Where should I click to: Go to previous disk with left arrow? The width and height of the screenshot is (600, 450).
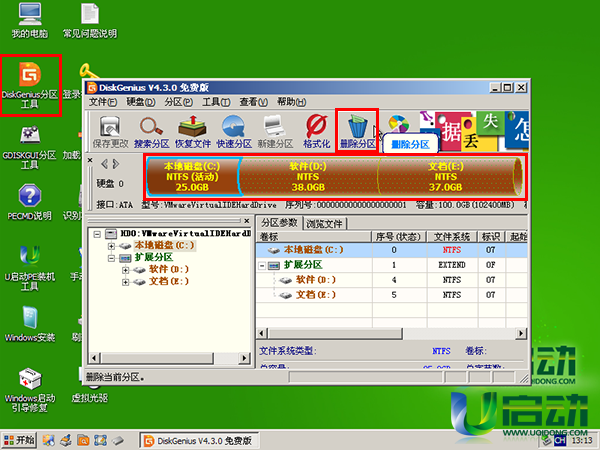pyautogui.click(x=104, y=164)
